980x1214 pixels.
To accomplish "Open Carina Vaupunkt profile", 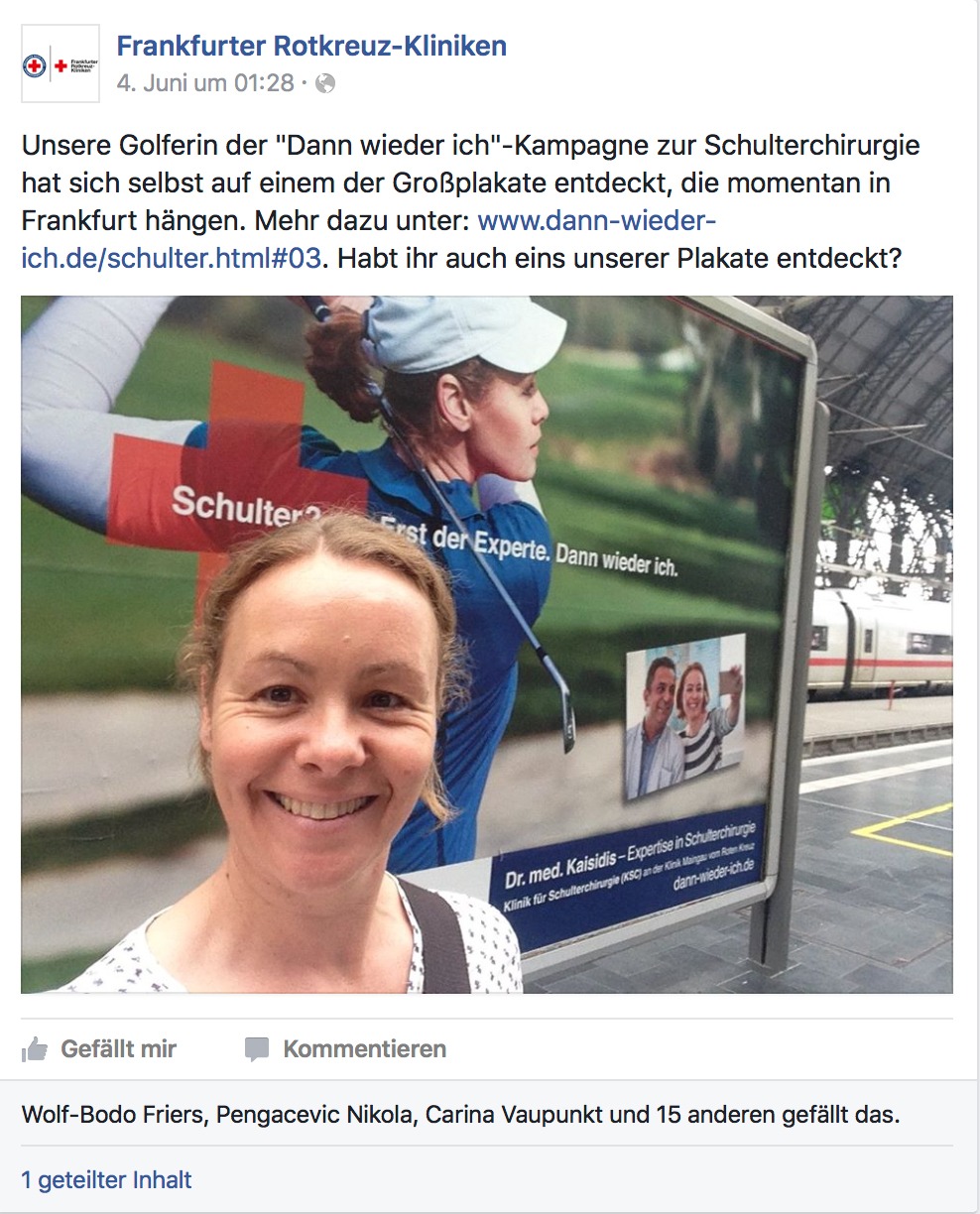I will coord(514,1115).
